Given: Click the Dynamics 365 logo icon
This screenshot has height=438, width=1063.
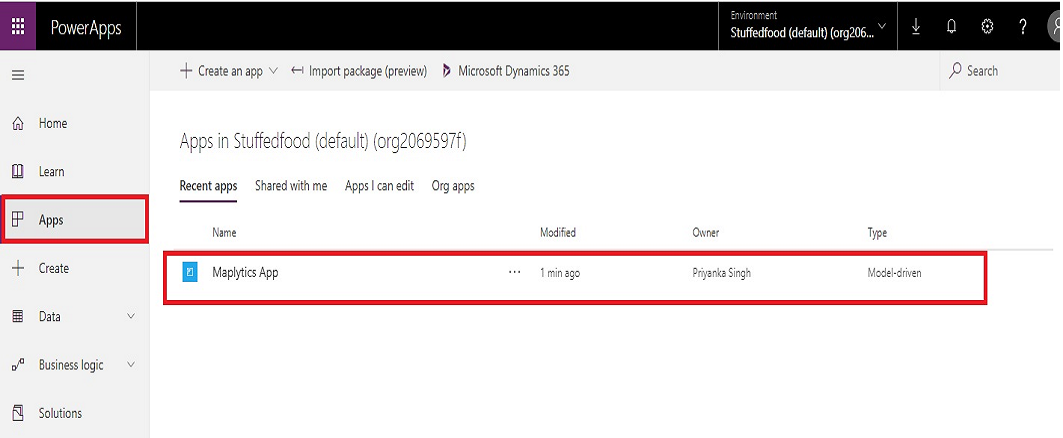Looking at the screenshot, I should [446, 71].
